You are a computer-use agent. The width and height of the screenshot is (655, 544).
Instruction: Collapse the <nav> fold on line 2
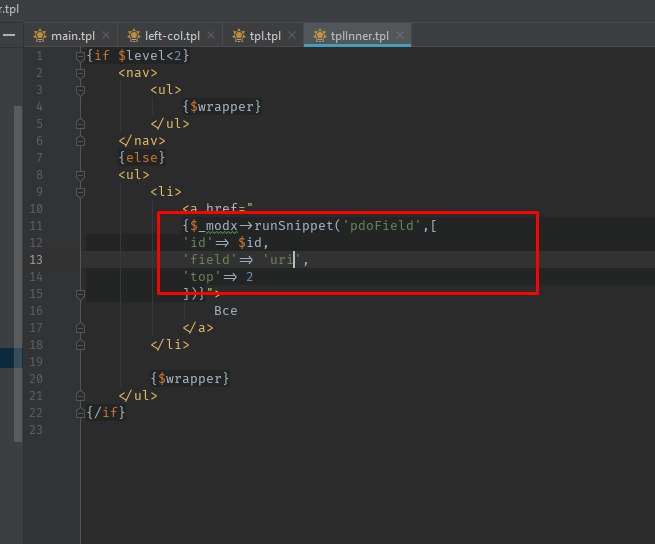[80, 73]
